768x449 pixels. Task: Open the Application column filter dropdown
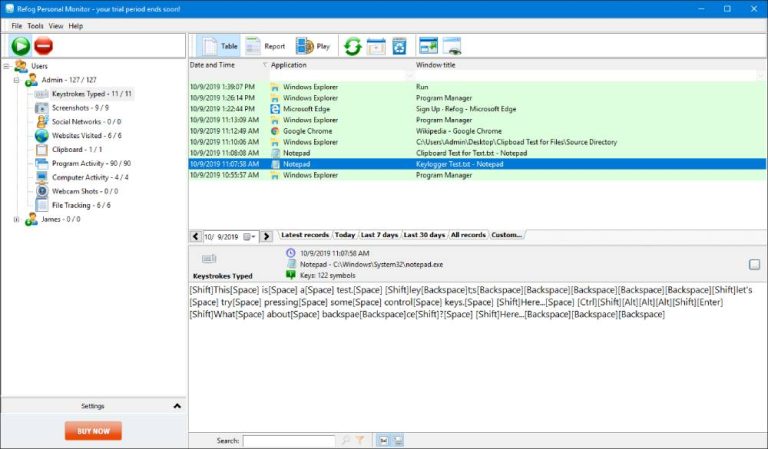coord(409,76)
